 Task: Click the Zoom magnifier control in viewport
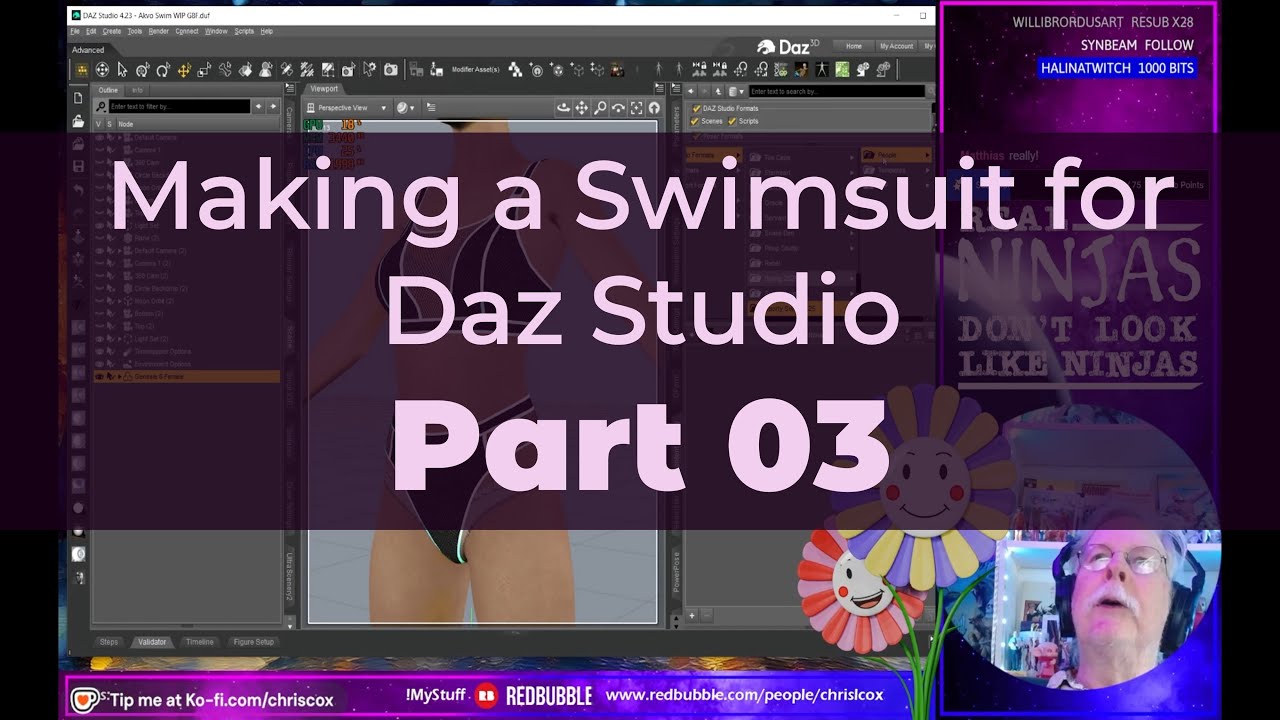(600, 107)
